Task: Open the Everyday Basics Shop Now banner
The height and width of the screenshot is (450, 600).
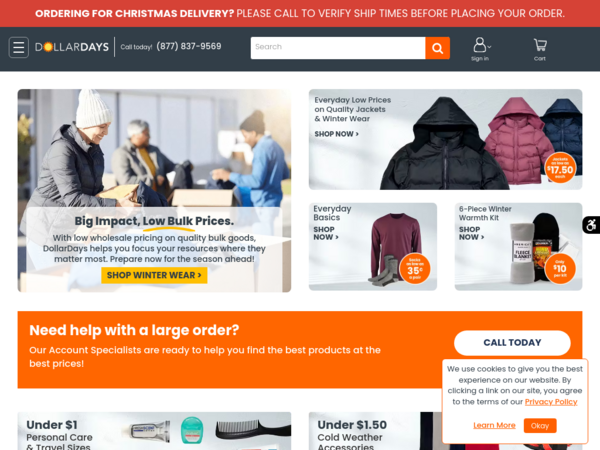Action: tap(373, 246)
